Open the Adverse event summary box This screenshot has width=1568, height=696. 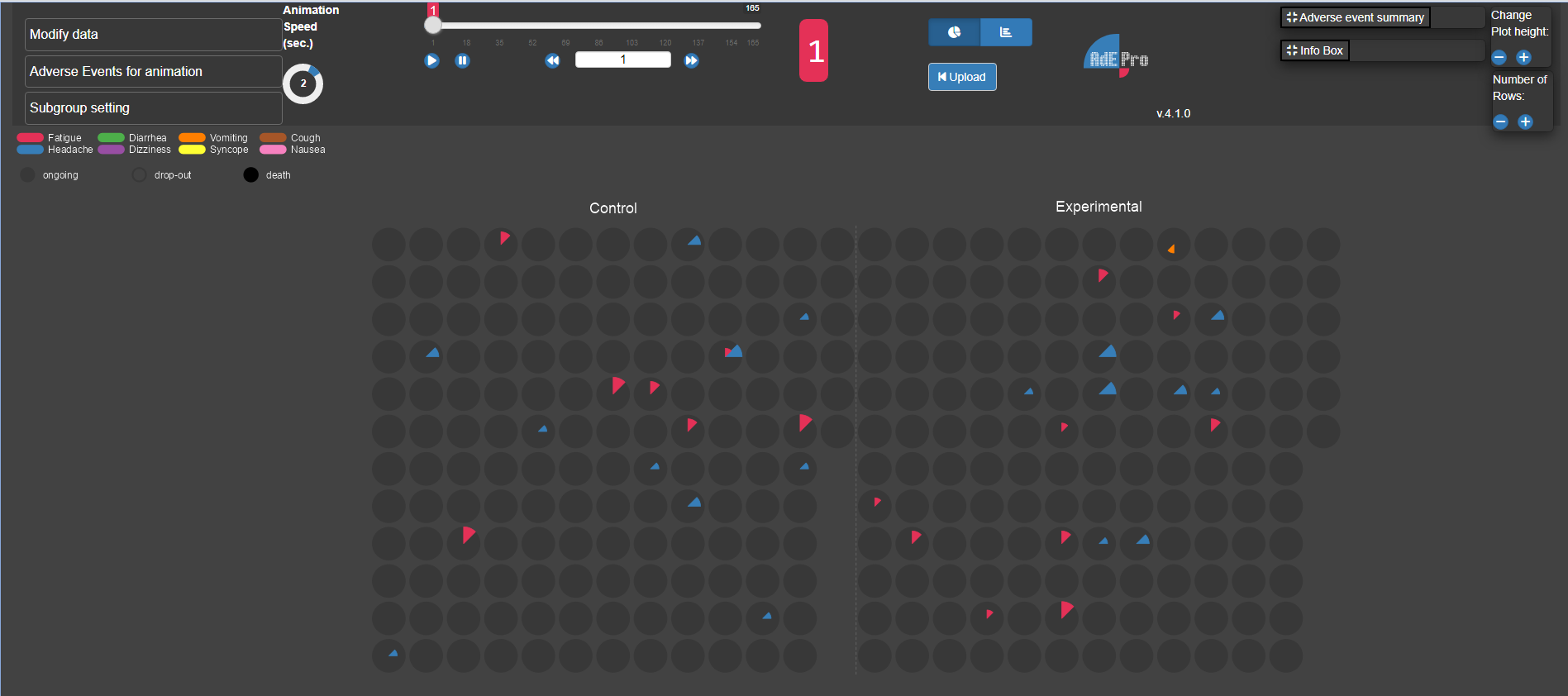[x=1356, y=17]
